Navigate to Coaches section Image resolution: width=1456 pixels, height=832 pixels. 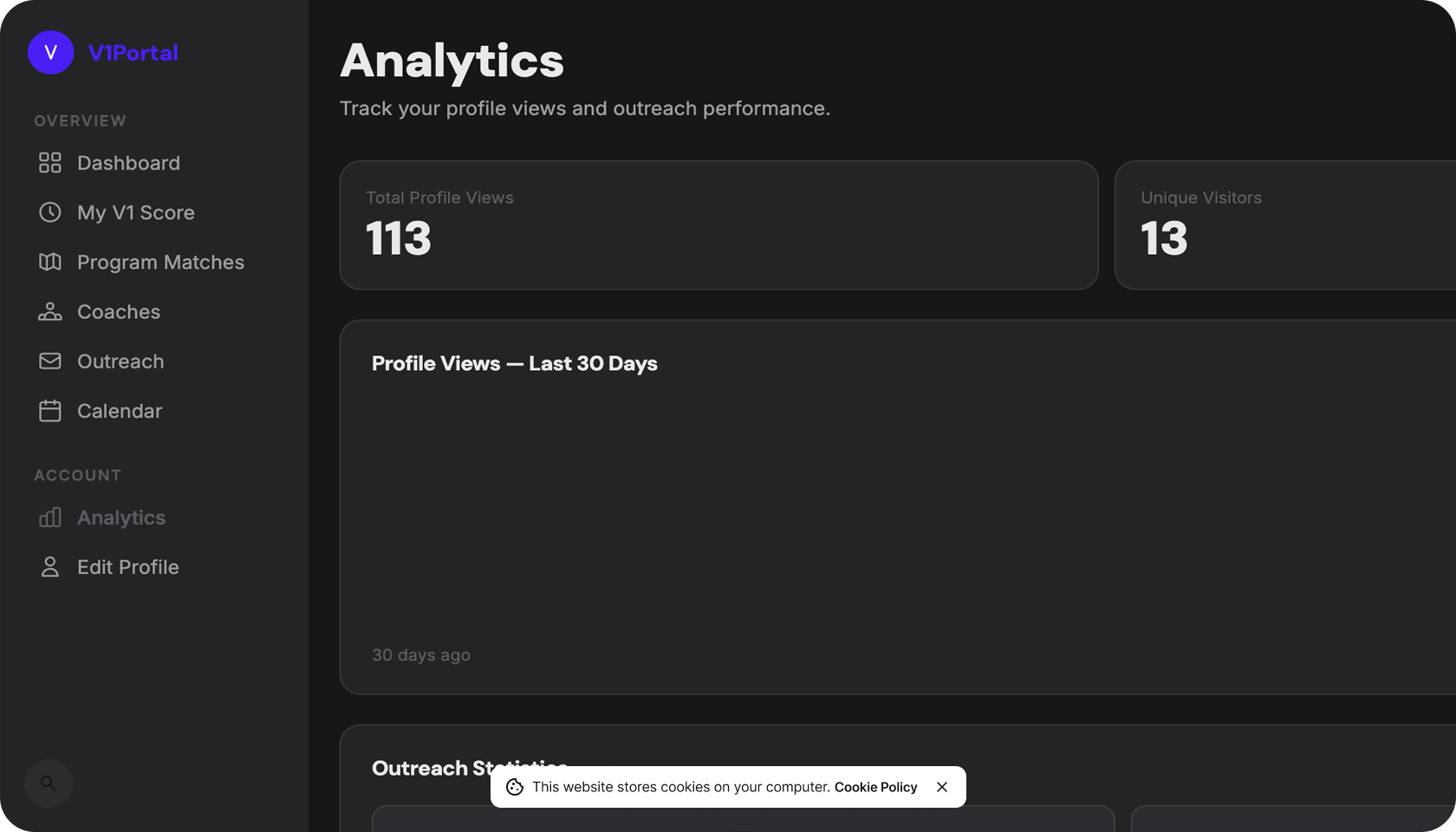119,312
